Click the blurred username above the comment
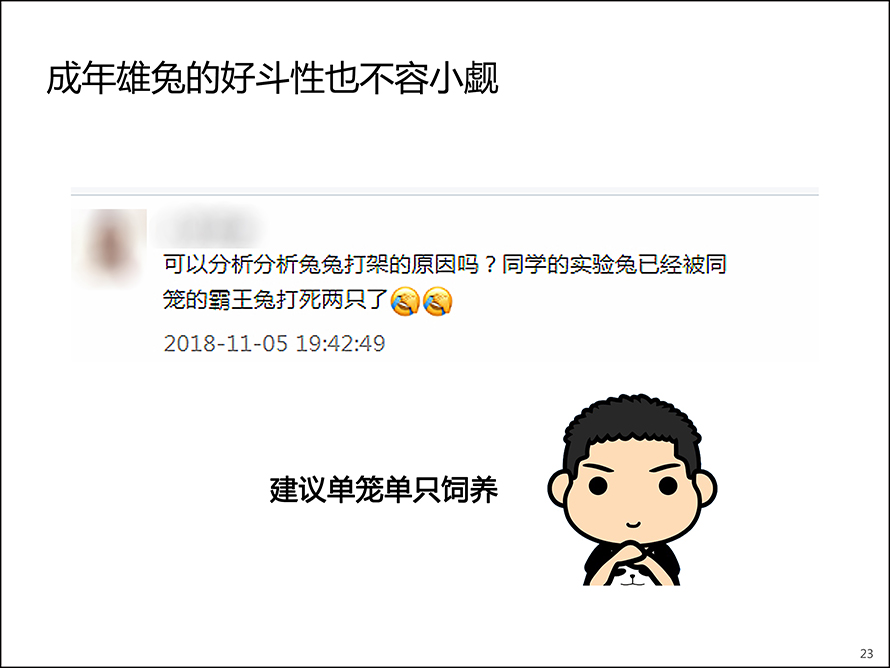 208,229
